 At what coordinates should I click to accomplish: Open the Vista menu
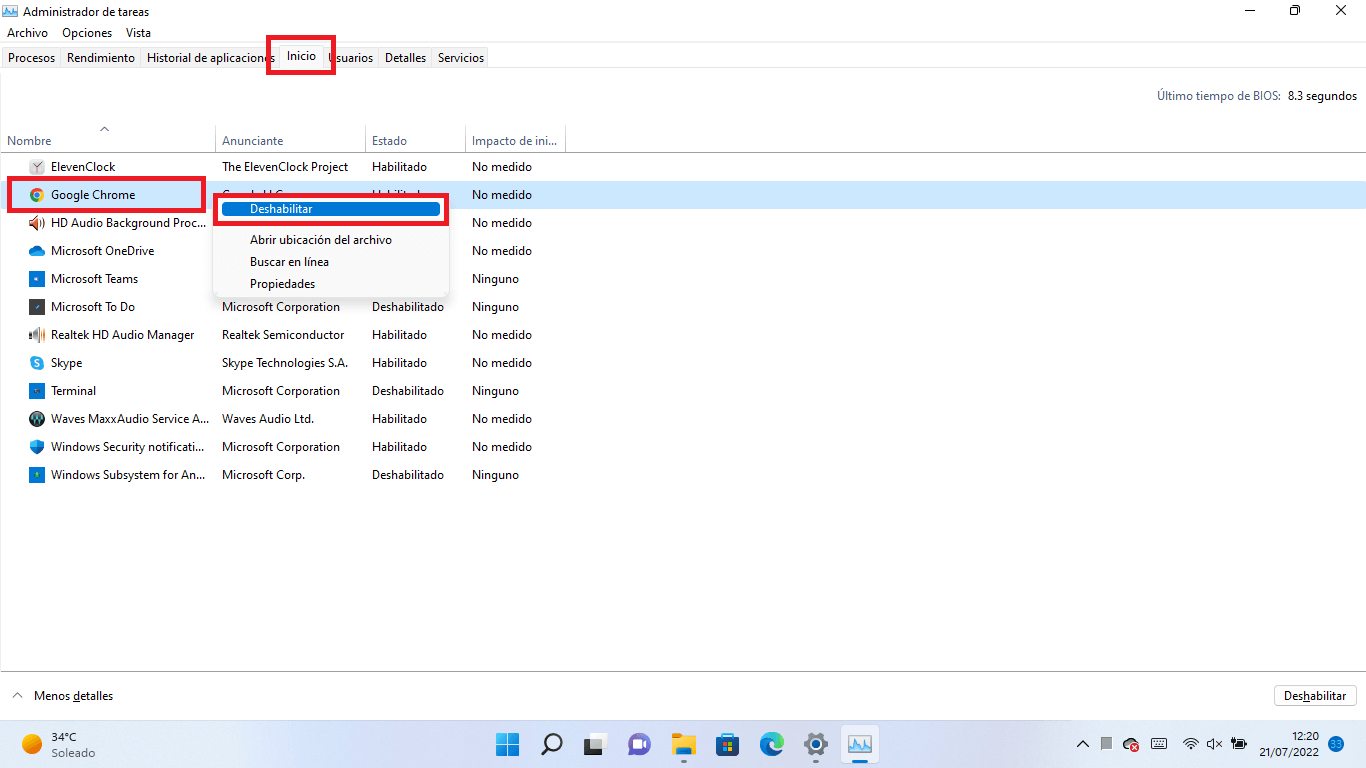point(138,33)
